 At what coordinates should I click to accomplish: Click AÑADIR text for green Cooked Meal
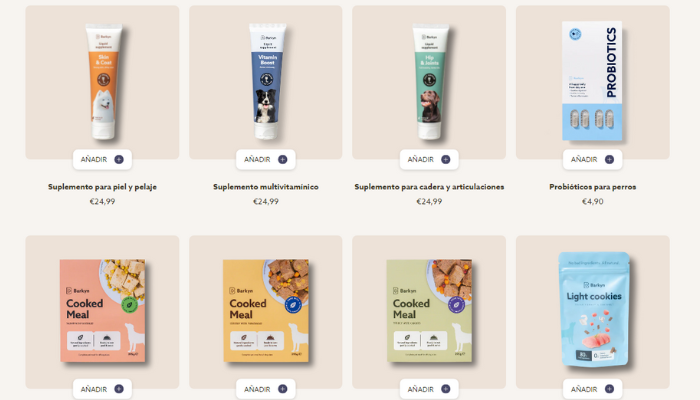pyautogui.click(x=421, y=389)
